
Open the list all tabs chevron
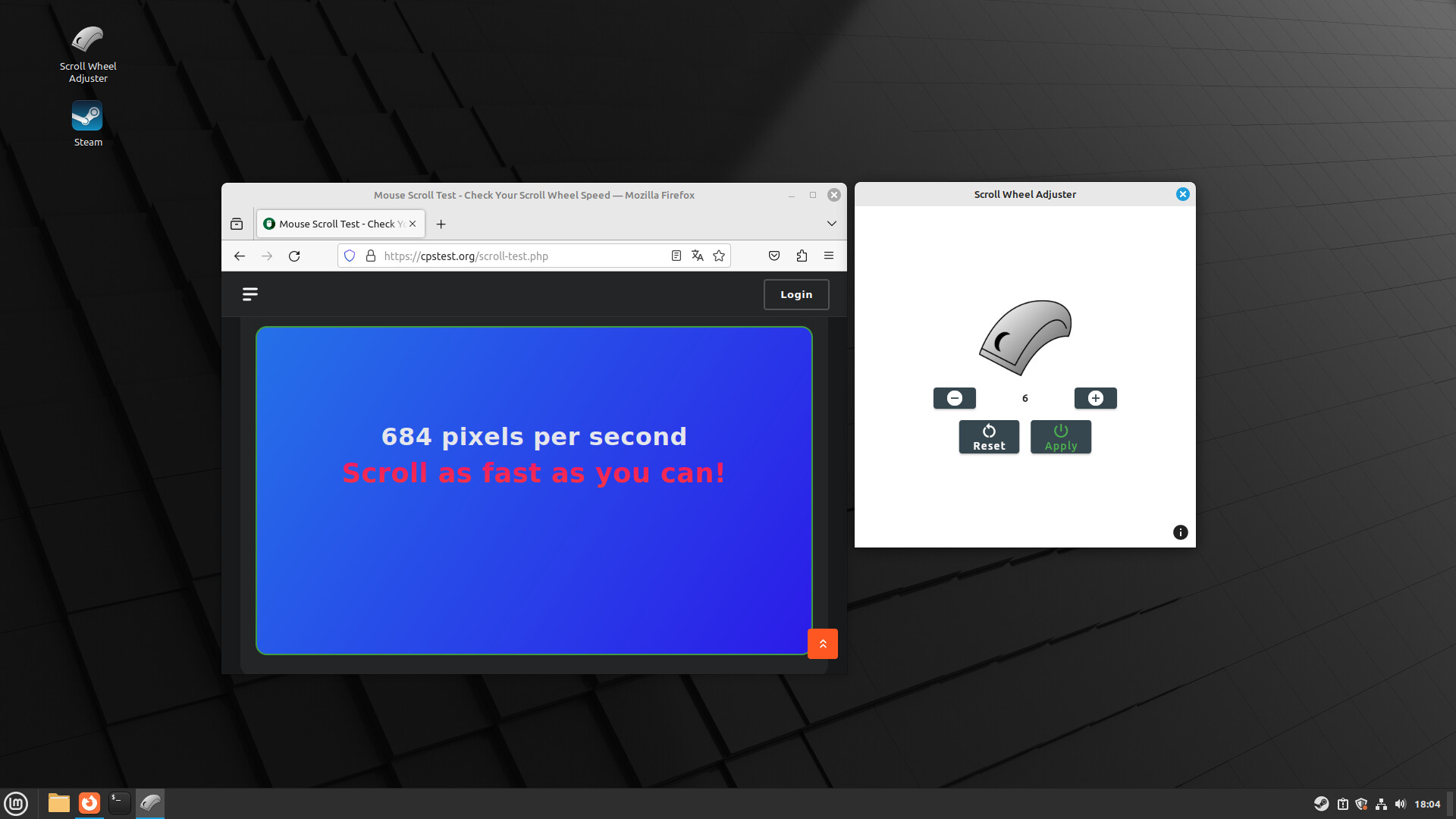tap(830, 223)
